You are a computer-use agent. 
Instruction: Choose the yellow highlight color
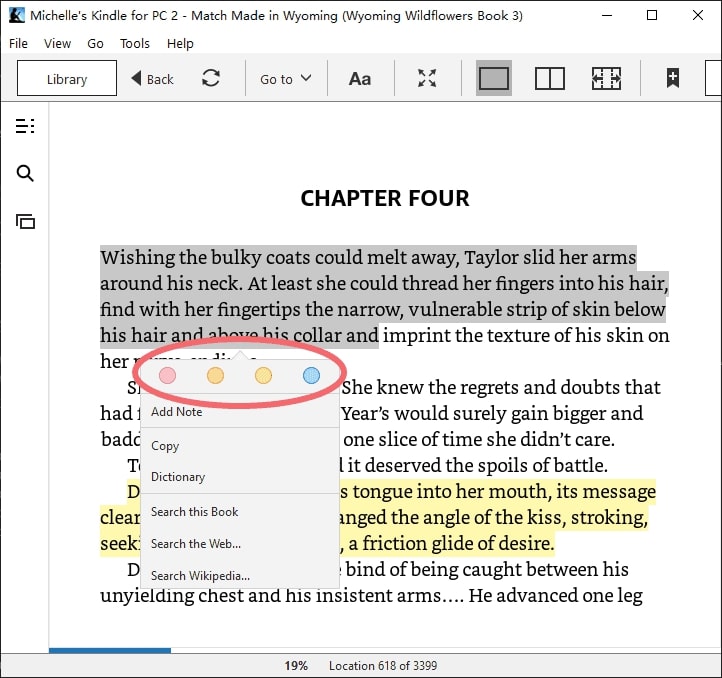[263, 375]
